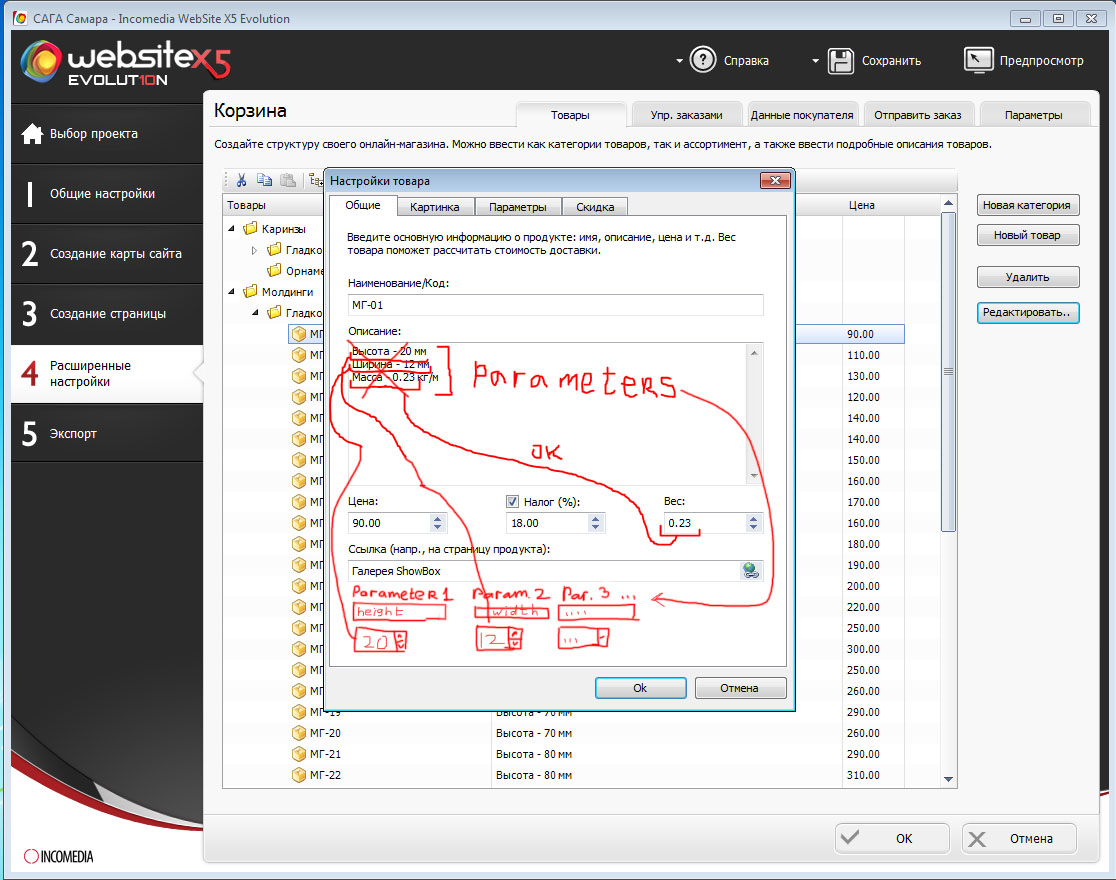Select the МГ-20 product row
Screen dimensions: 1116x880
pyautogui.click(x=598, y=733)
